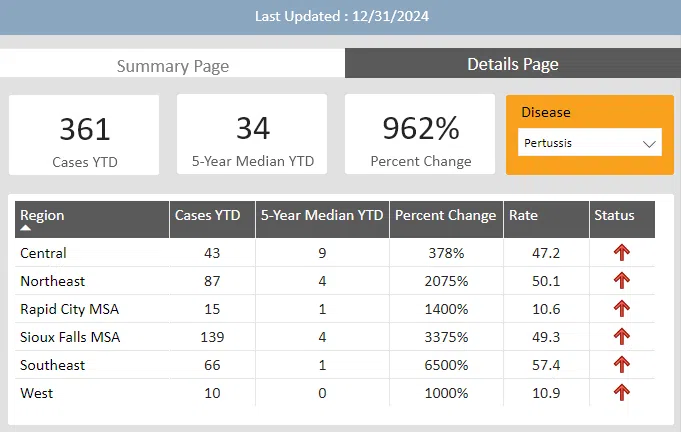
Task: Select the Sioux Falls MSA region row
Action: pyautogui.click(x=70, y=337)
